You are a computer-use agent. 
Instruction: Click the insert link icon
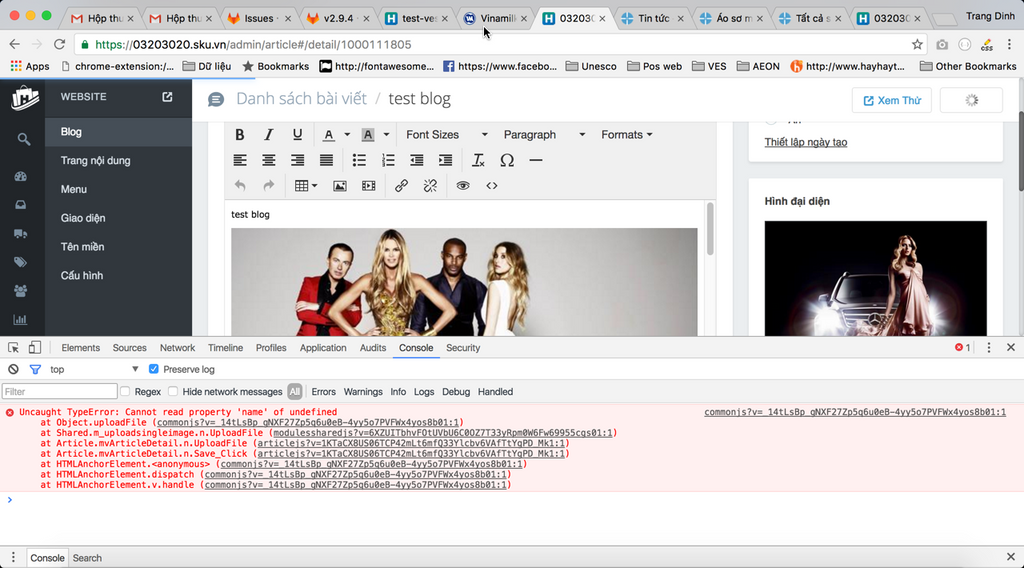401,186
